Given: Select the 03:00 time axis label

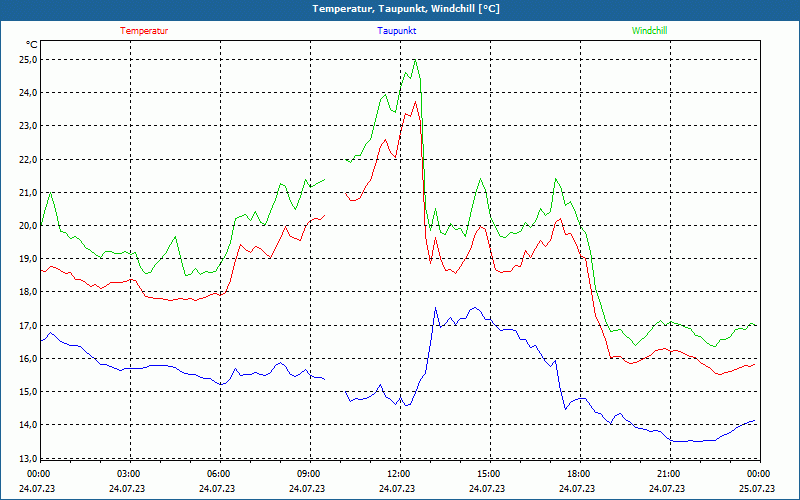Looking at the screenshot, I should pos(128,474).
